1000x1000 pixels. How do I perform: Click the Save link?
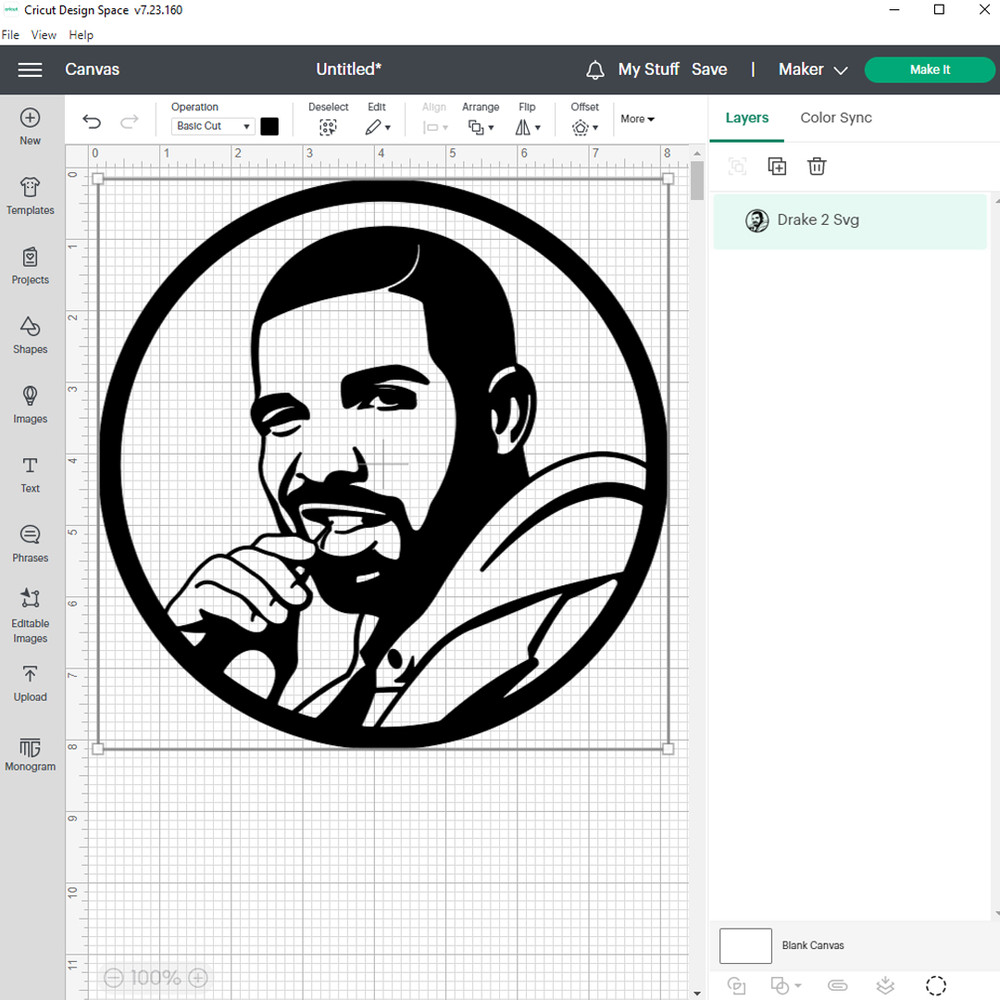[x=709, y=70]
